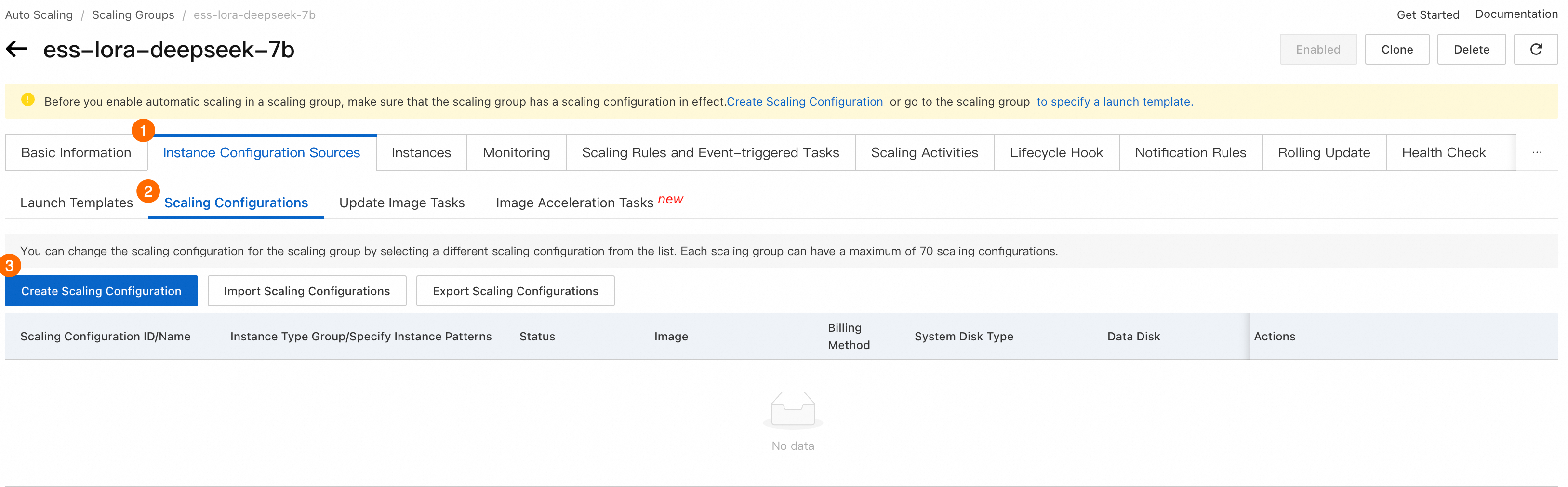Navigate to Scaling Groups breadcrumb

pos(133,14)
